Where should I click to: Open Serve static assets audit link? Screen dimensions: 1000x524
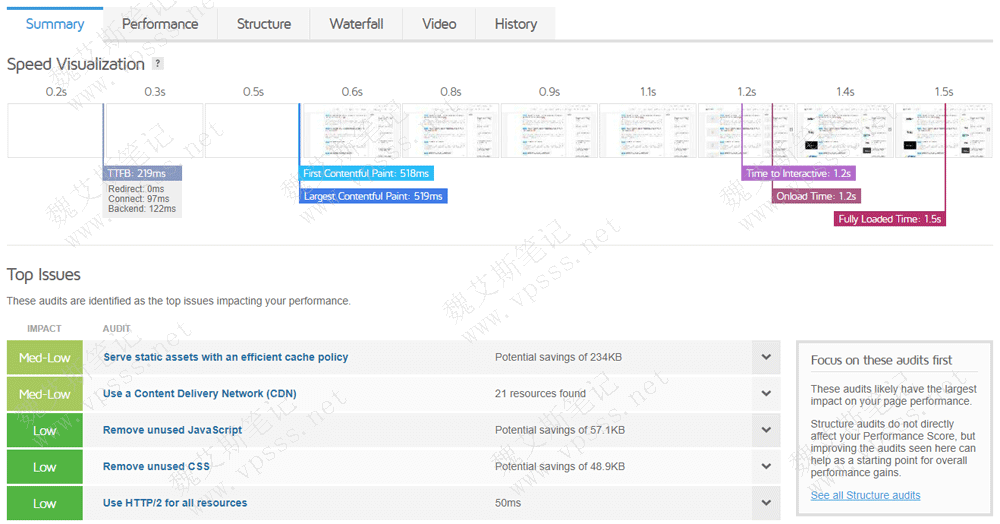[225, 357]
